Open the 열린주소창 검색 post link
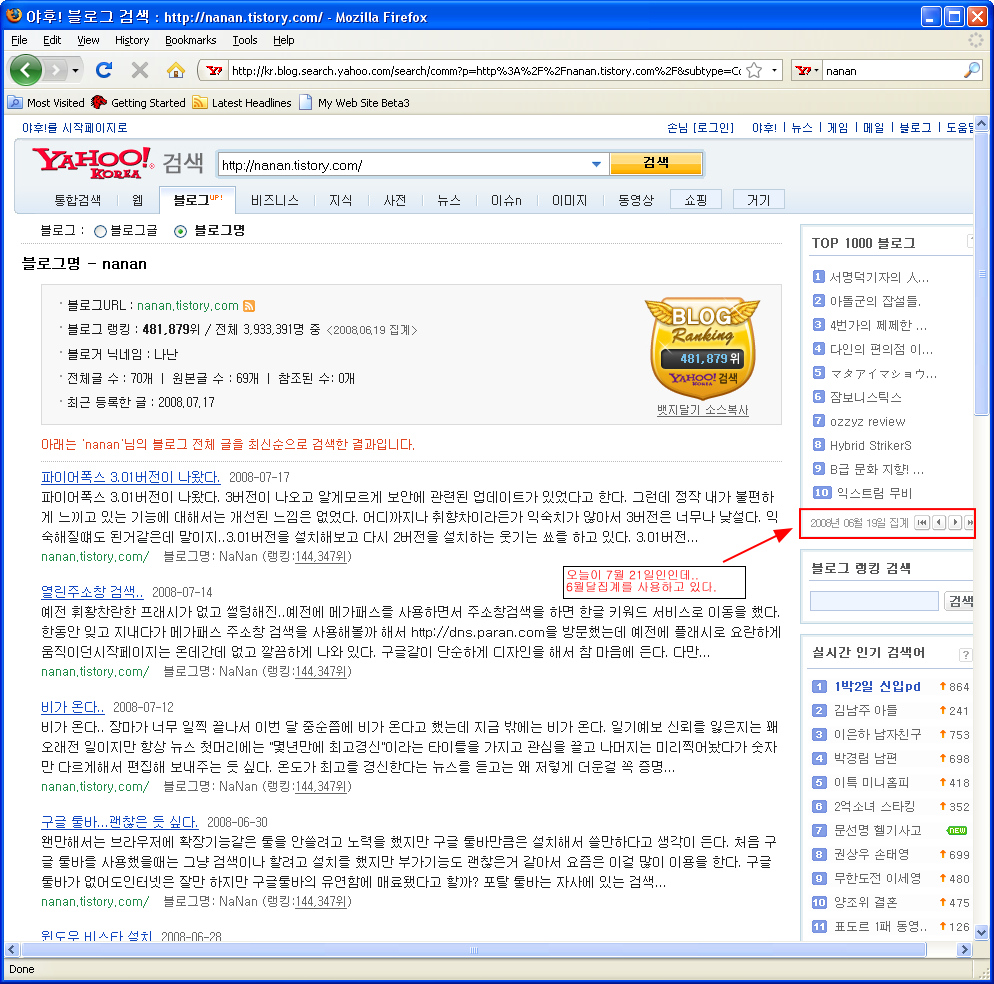The width and height of the screenshot is (994, 984). [x=92, y=592]
